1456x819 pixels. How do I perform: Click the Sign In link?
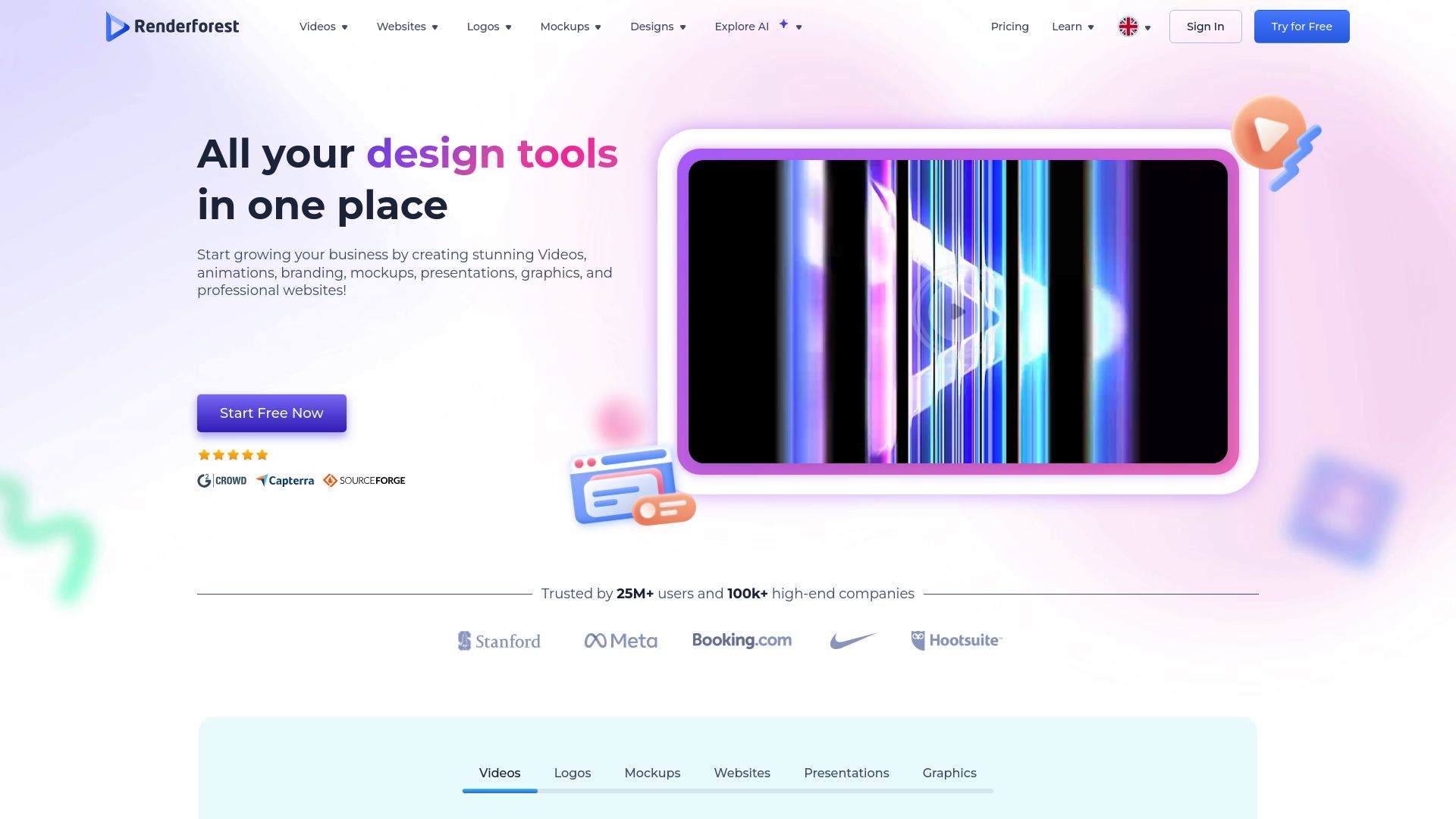click(1205, 26)
